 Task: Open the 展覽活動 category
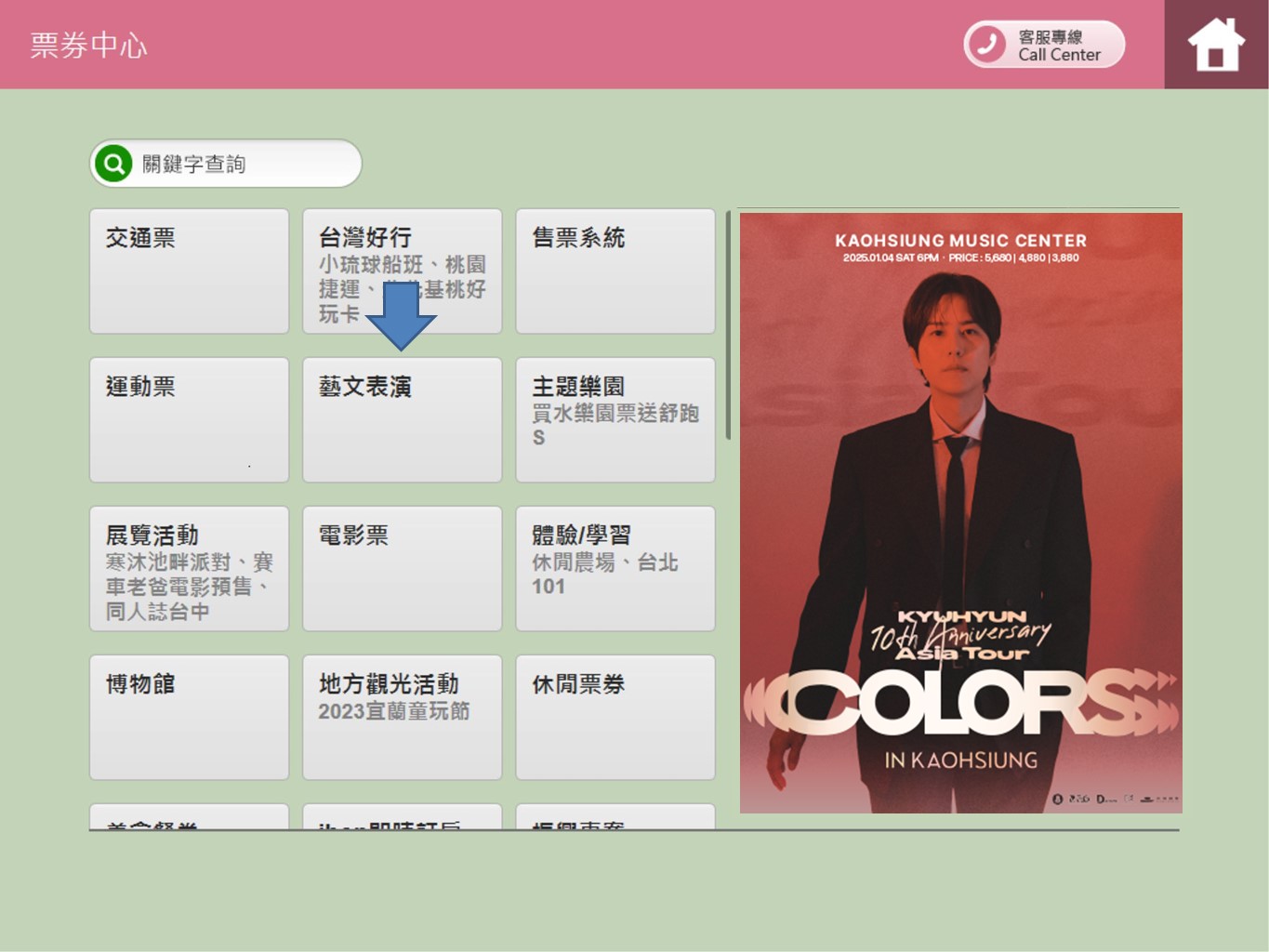(189, 568)
